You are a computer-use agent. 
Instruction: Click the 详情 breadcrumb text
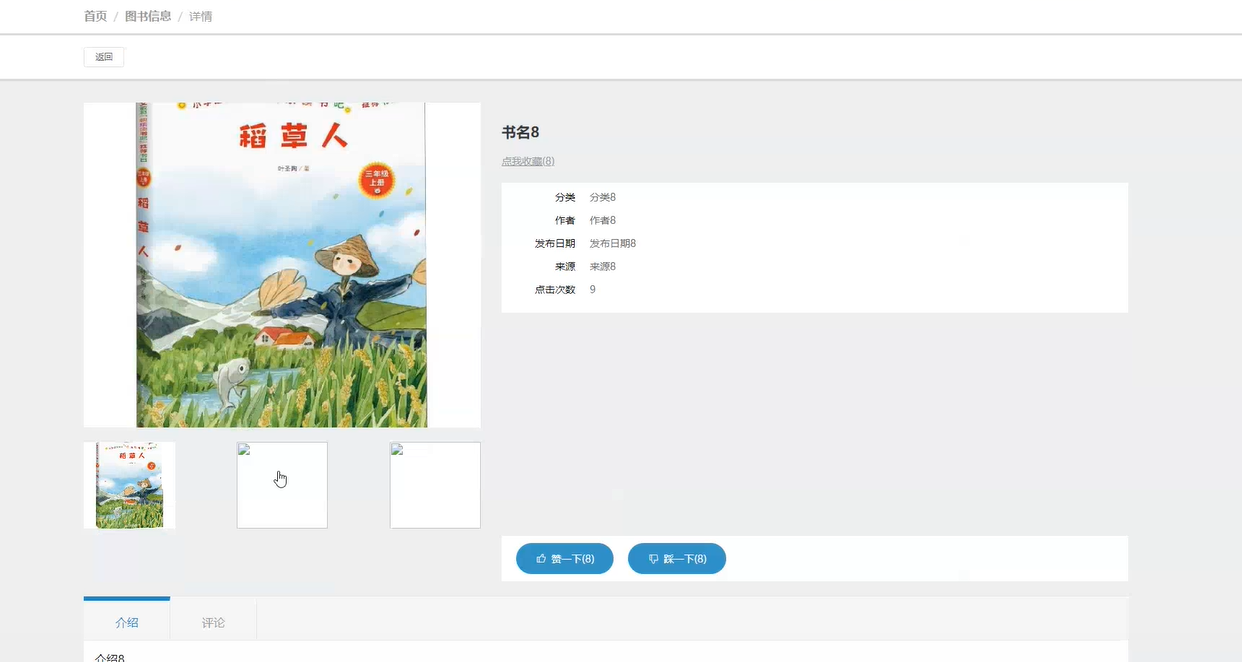click(201, 16)
